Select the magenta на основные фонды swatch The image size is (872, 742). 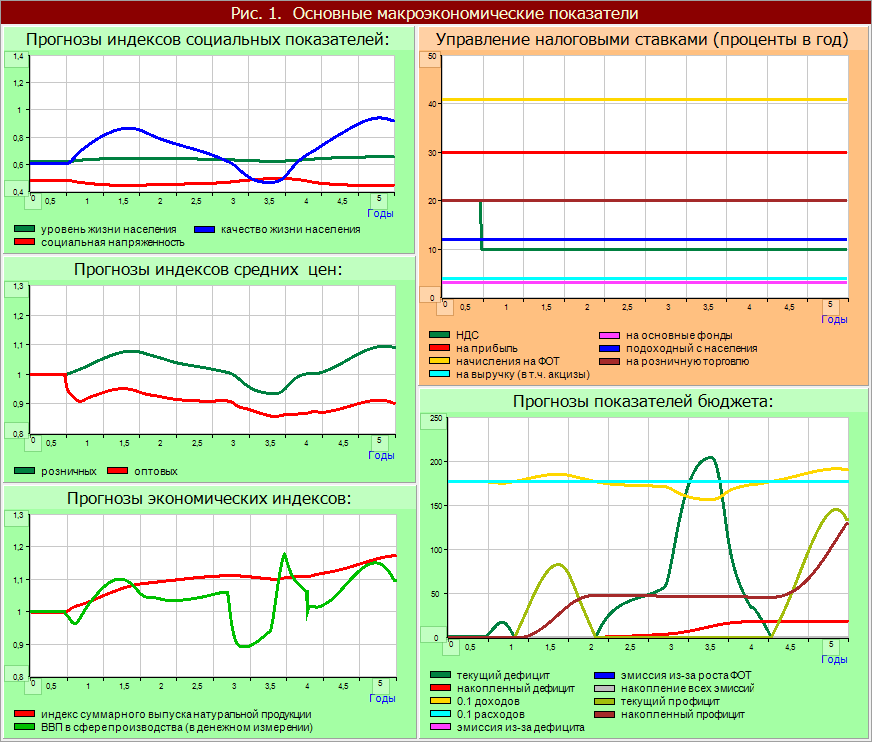tap(610, 335)
